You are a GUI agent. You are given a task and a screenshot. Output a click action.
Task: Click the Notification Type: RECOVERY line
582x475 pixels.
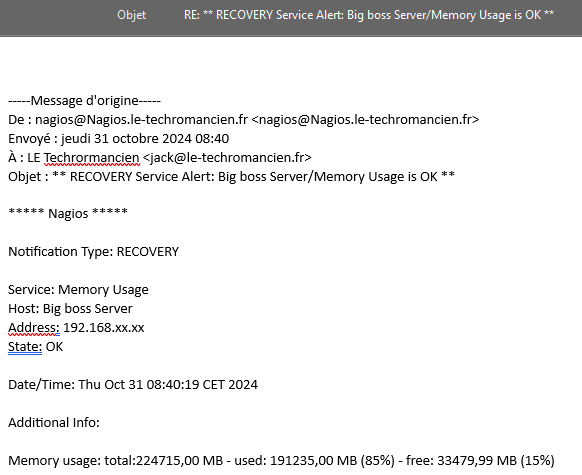[x=94, y=252]
